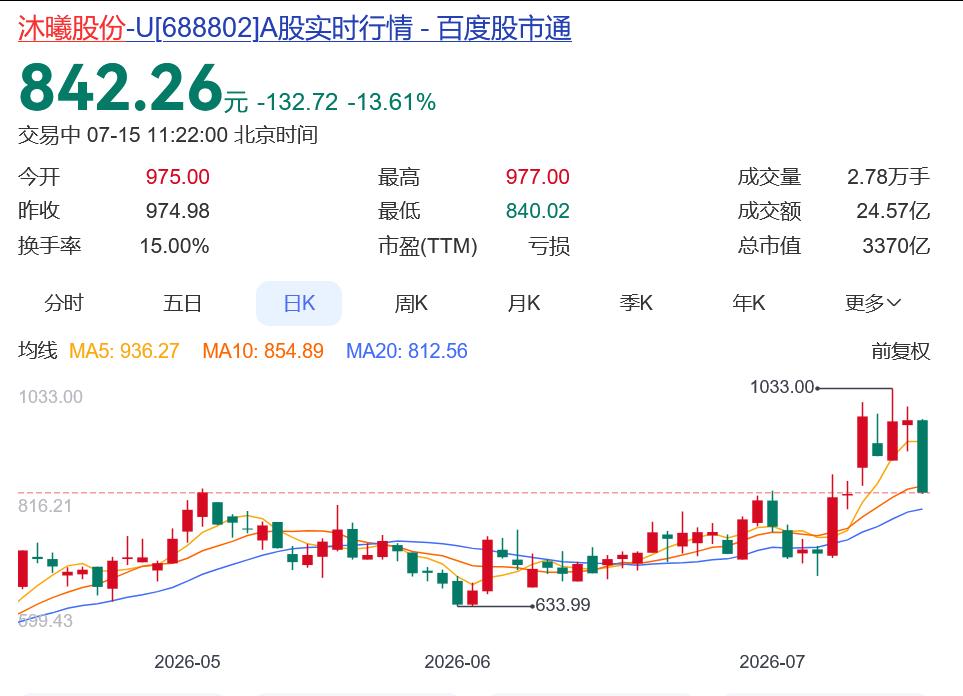Click the 最高 value 977.00
Image resolution: width=963 pixels, height=696 pixels.
[537, 177]
